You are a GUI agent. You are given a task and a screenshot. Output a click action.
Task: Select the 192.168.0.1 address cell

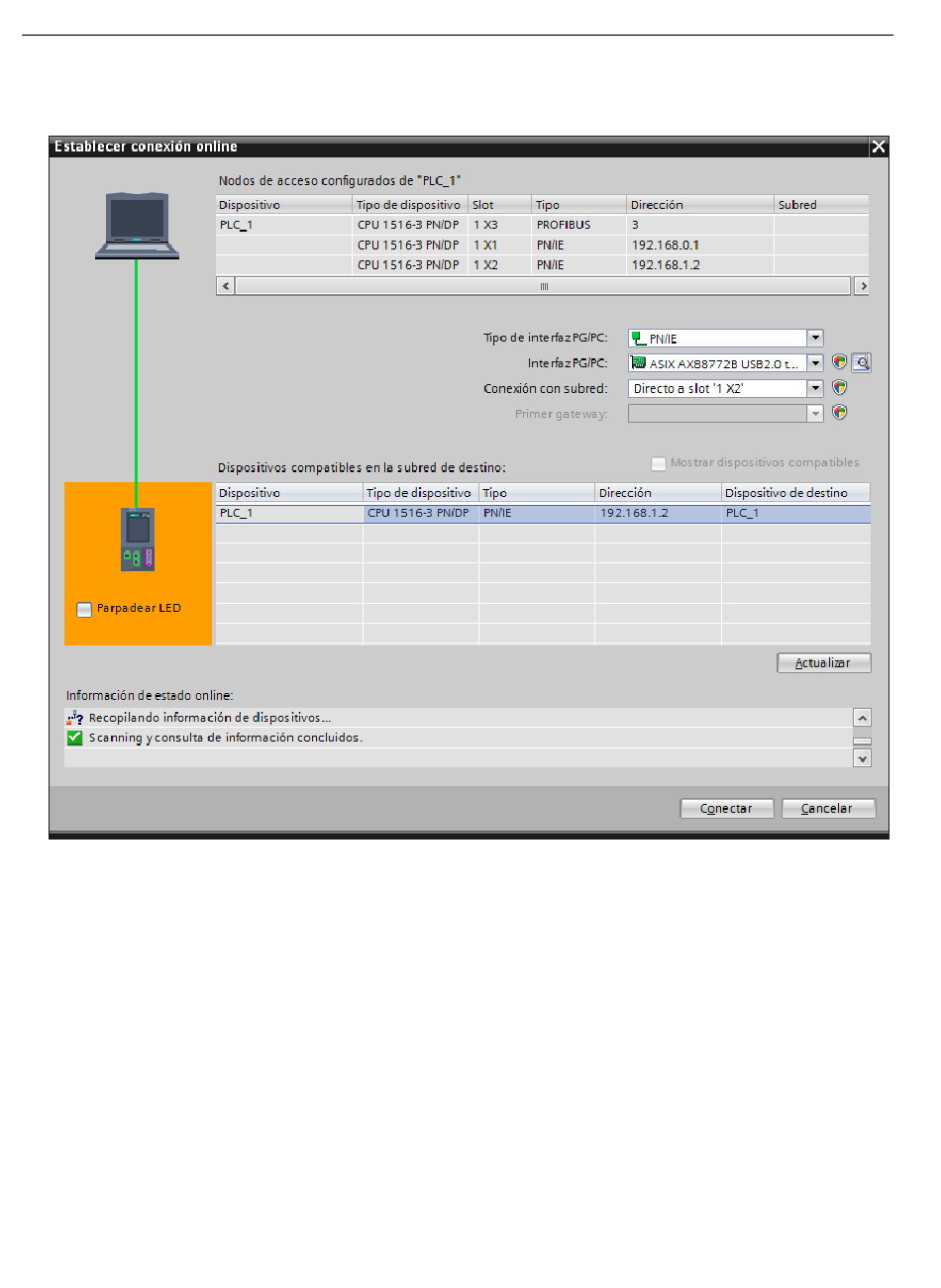pyautogui.click(x=700, y=245)
